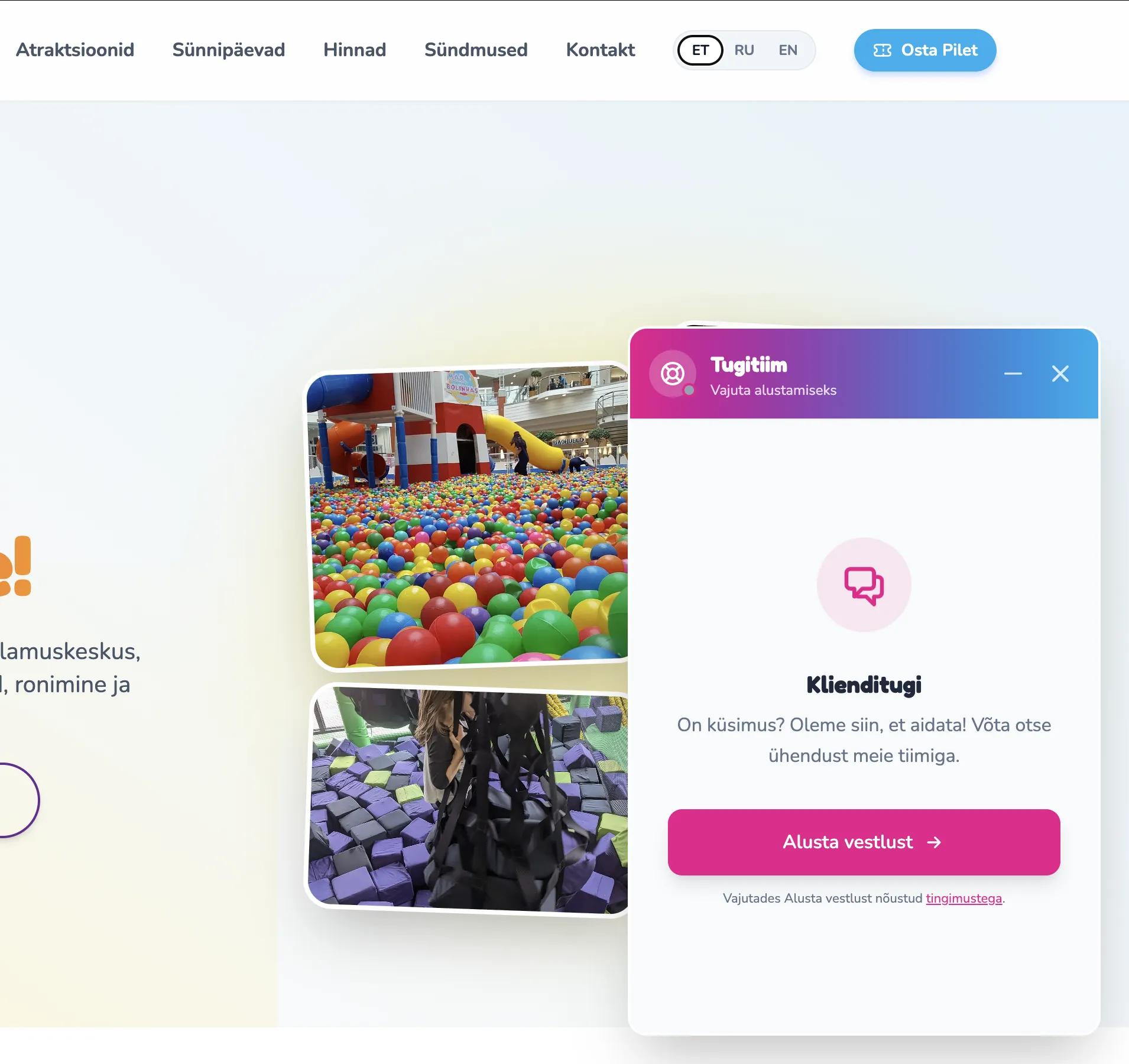Image resolution: width=1129 pixels, height=1064 pixels.
Task: Switch language to EN
Action: click(787, 50)
